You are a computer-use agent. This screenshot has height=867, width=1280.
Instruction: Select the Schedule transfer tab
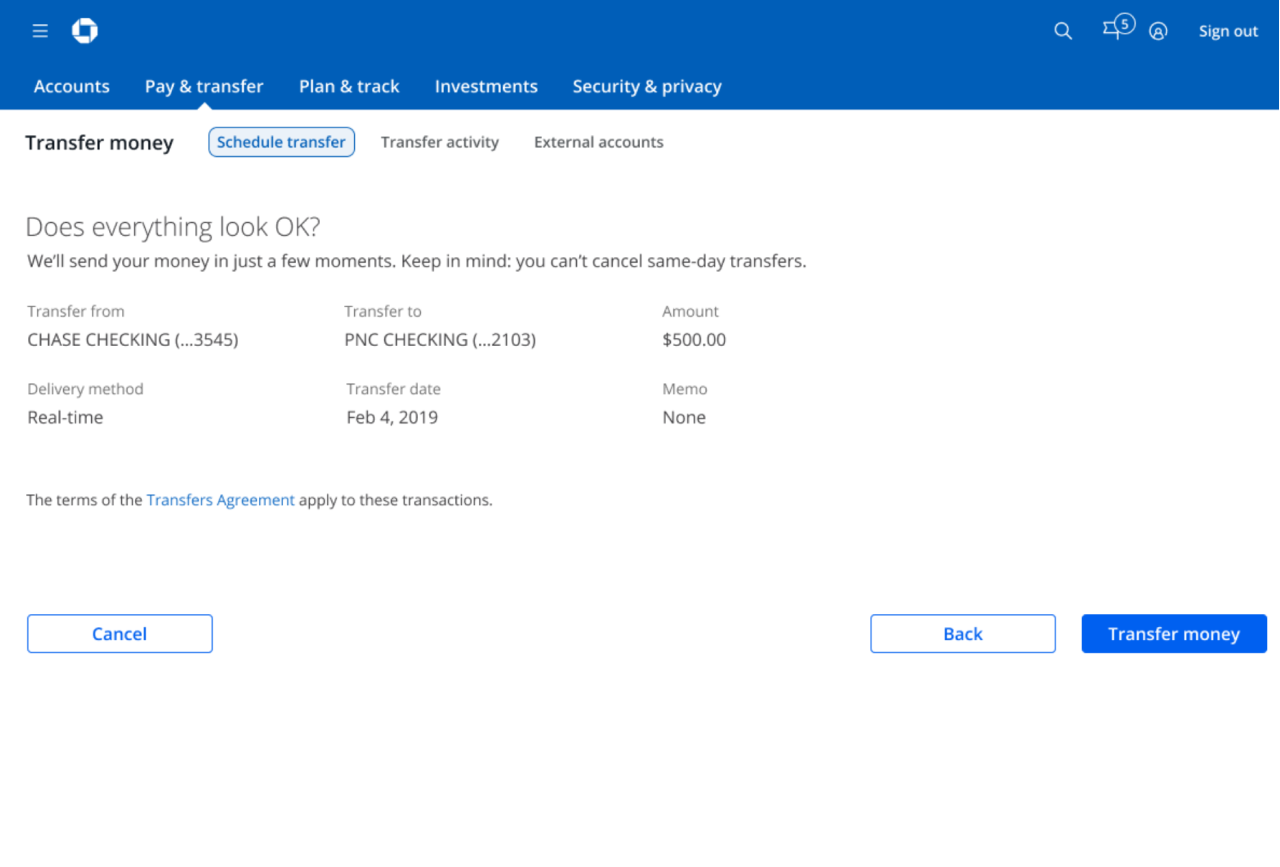coord(281,142)
